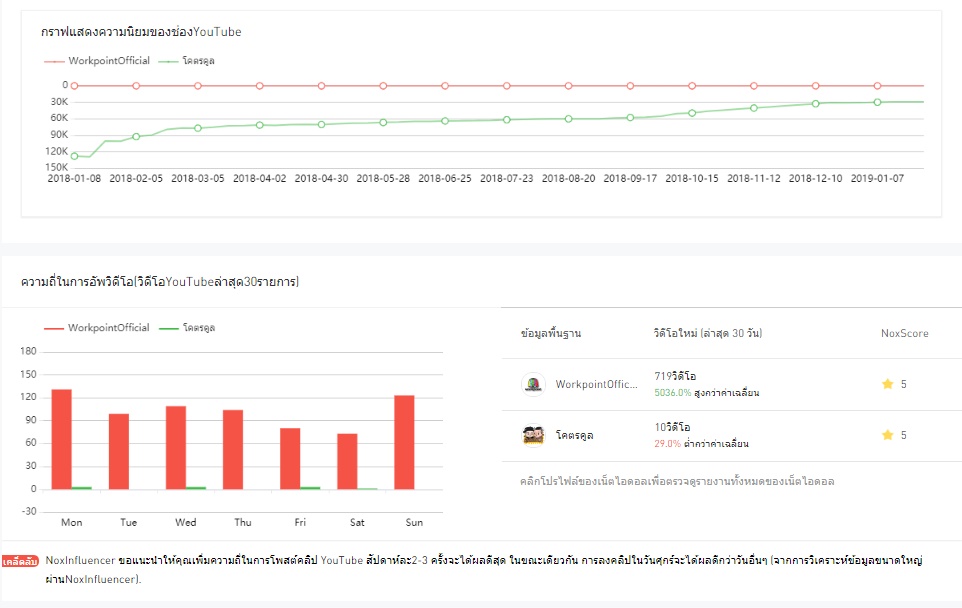Click star icon in โคตรคูล row
Image resolution: width=962 pixels, height=608 pixels.
pyautogui.click(x=886, y=436)
